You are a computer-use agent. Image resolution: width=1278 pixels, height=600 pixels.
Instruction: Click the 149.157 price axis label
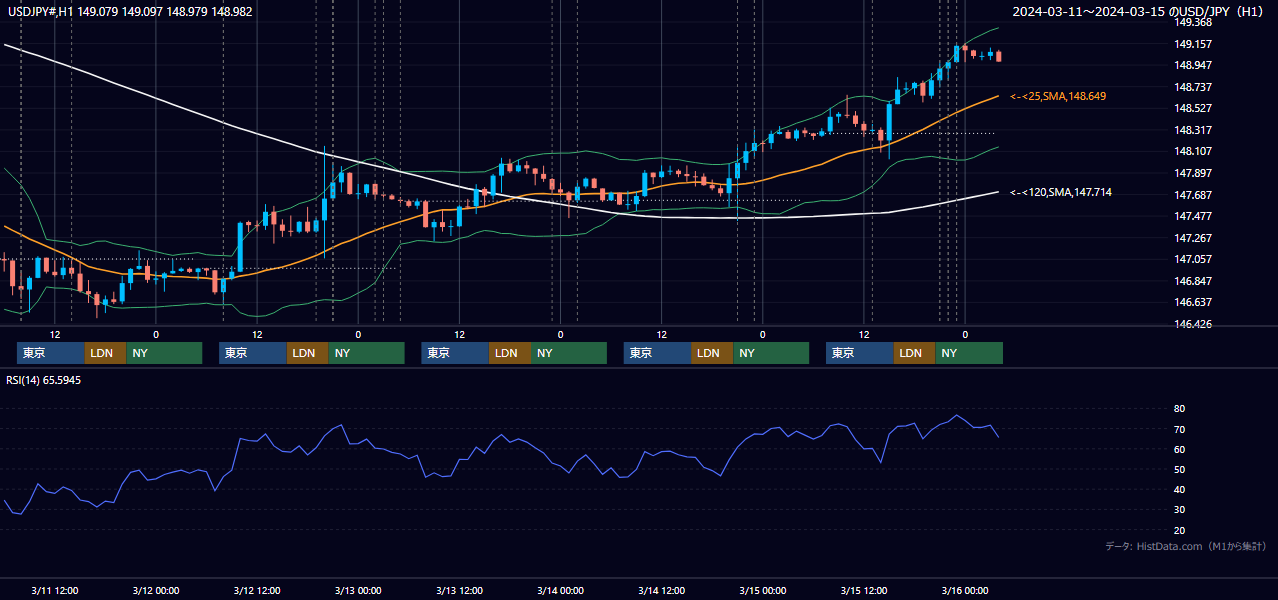pos(1193,44)
